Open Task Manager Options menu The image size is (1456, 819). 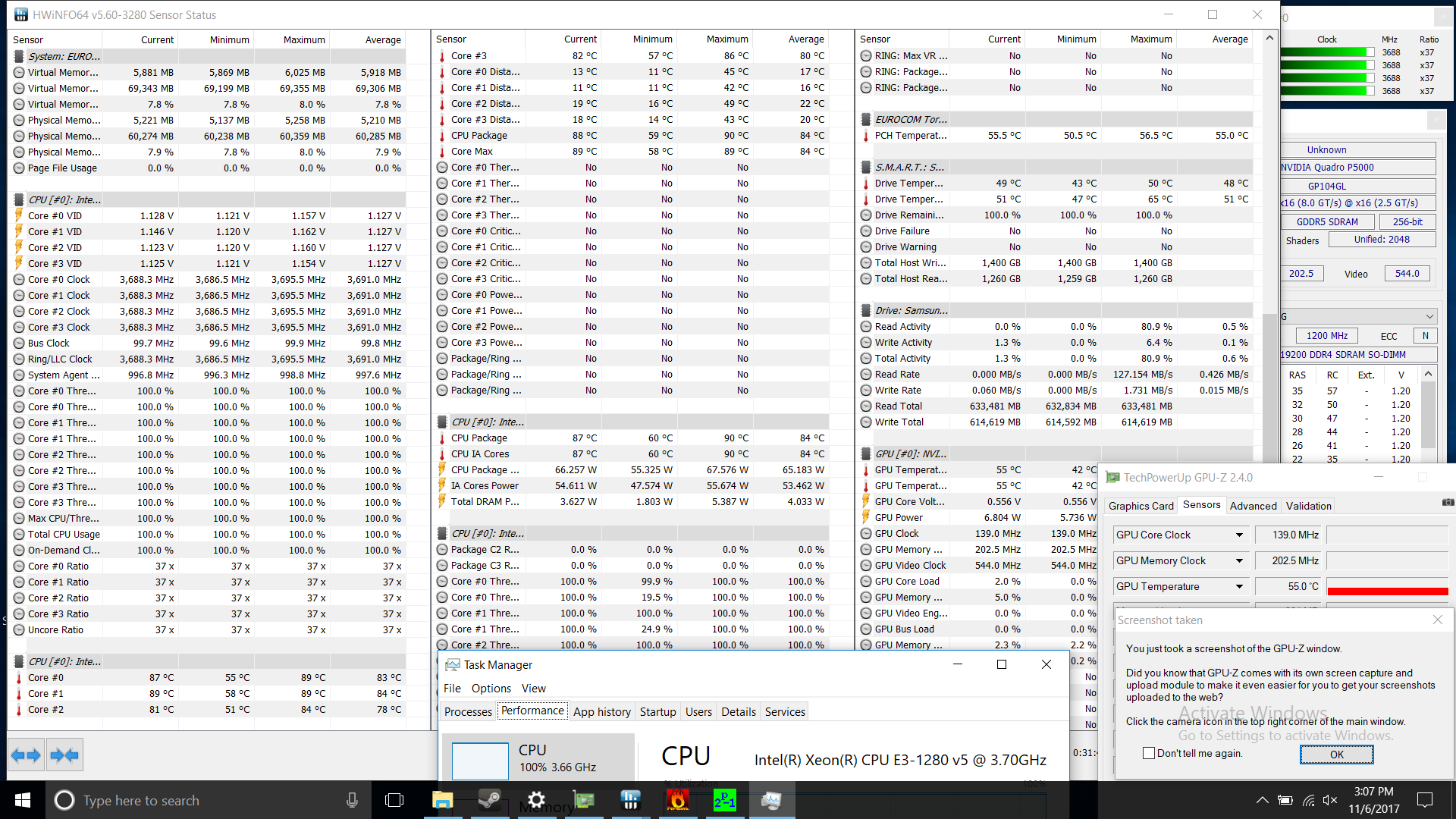pos(491,688)
